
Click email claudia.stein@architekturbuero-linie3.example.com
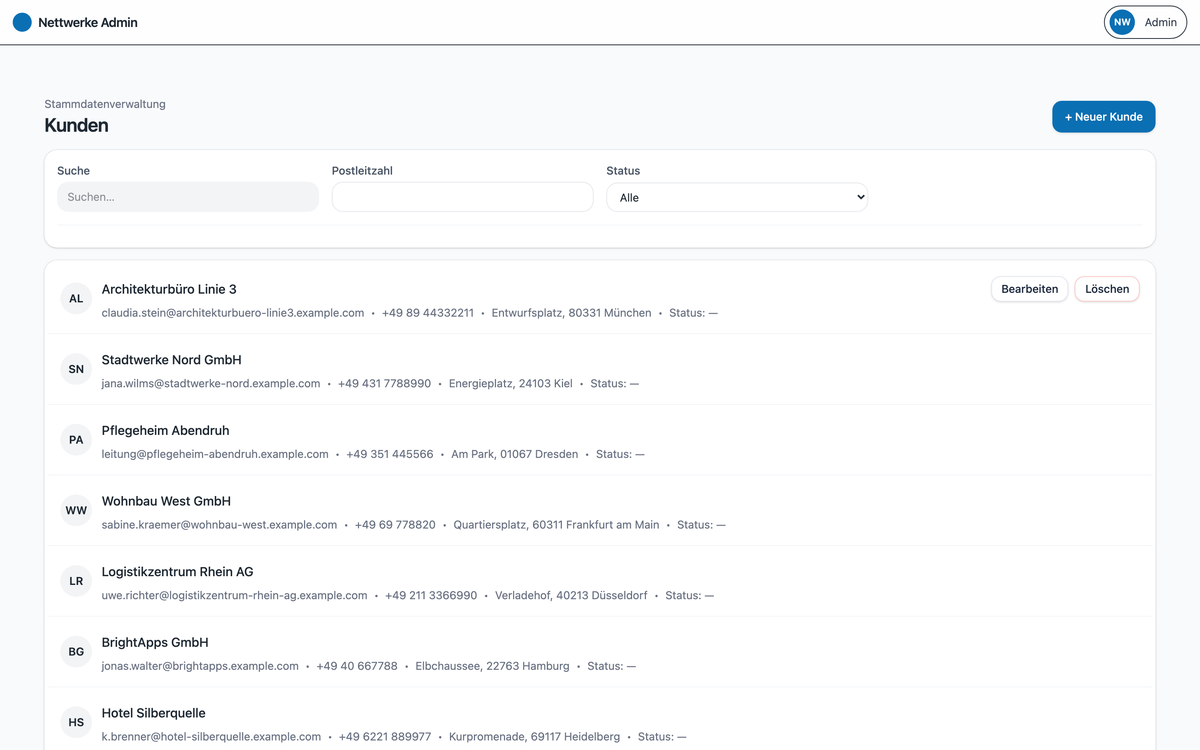coord(233,313)
